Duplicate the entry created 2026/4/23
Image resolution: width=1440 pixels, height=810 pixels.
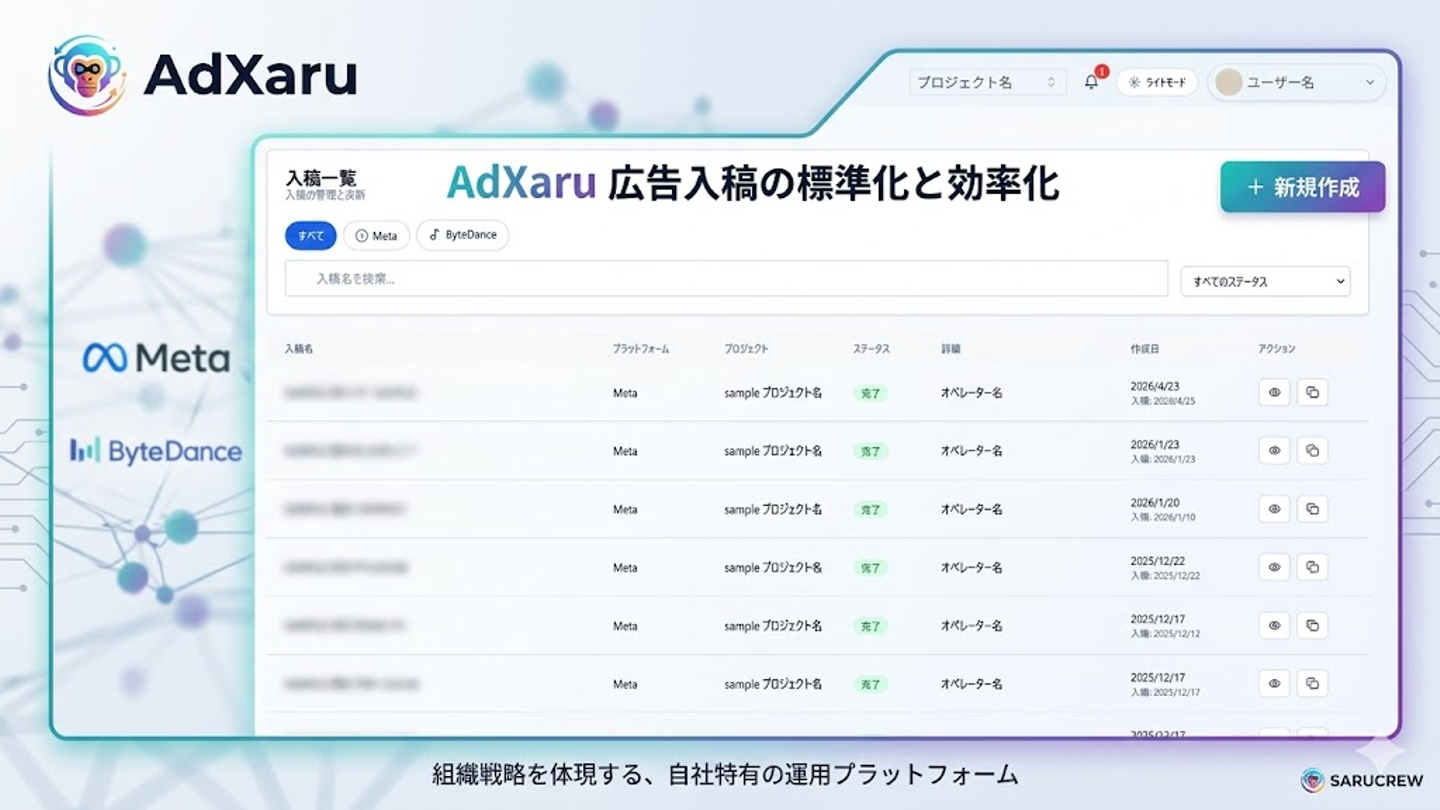(x=1312, y=393)
